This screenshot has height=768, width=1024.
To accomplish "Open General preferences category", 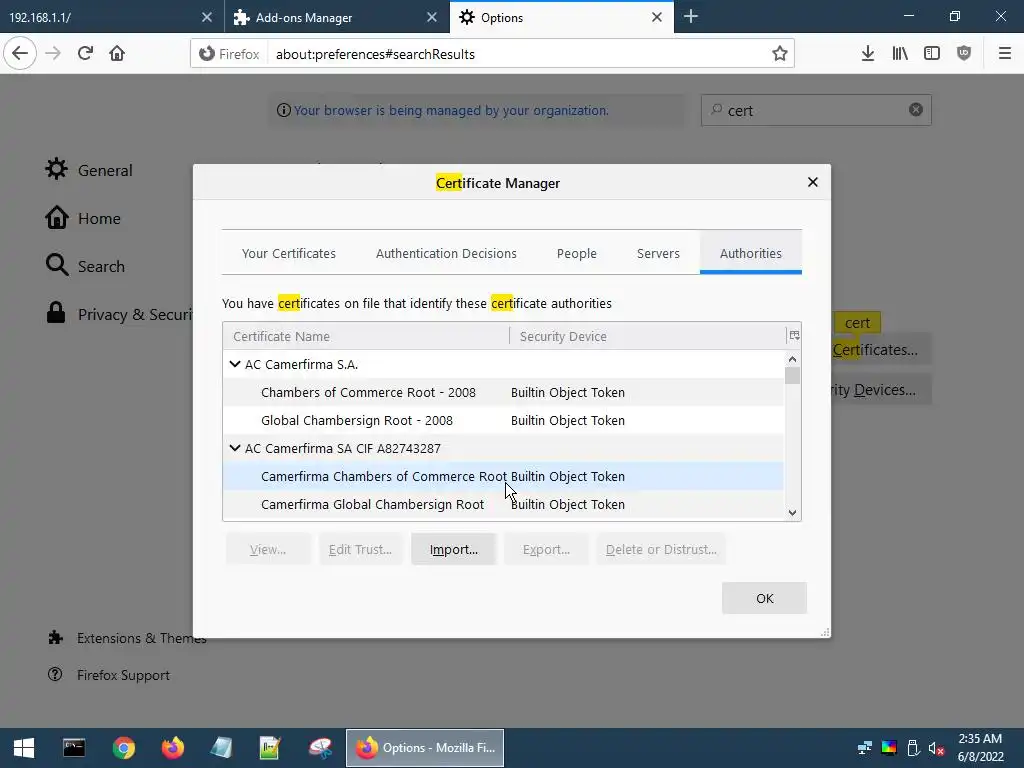I will point(89,170).
